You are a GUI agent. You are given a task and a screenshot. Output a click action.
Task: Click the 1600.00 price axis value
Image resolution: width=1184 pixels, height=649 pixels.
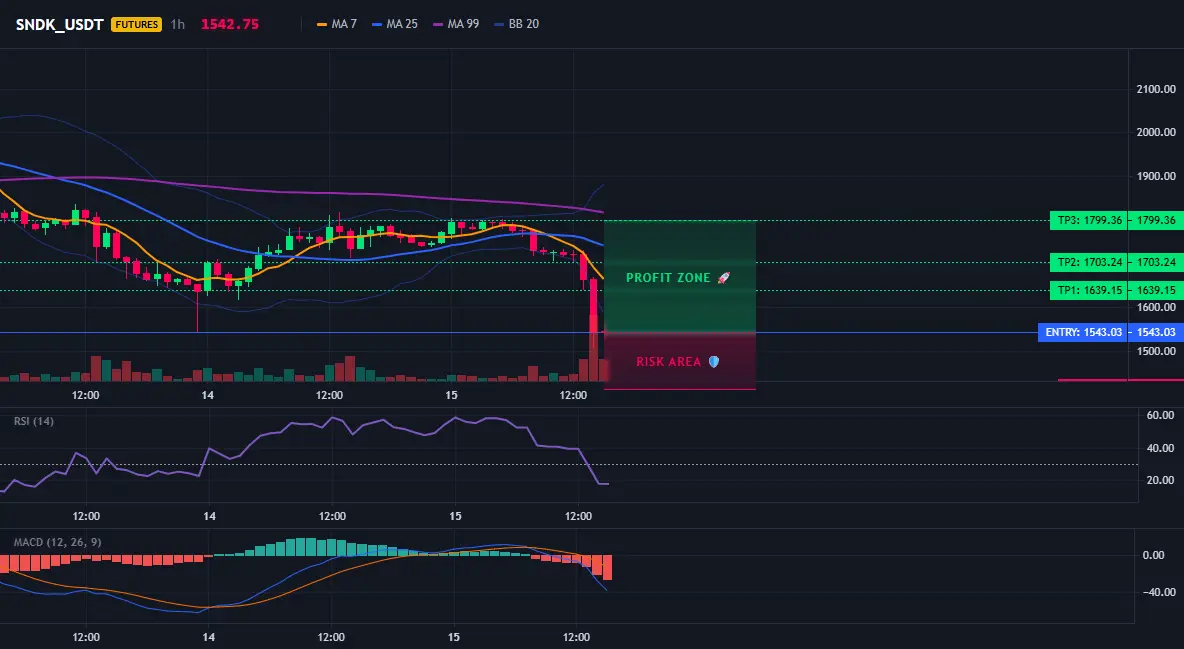click(1156, 308)
